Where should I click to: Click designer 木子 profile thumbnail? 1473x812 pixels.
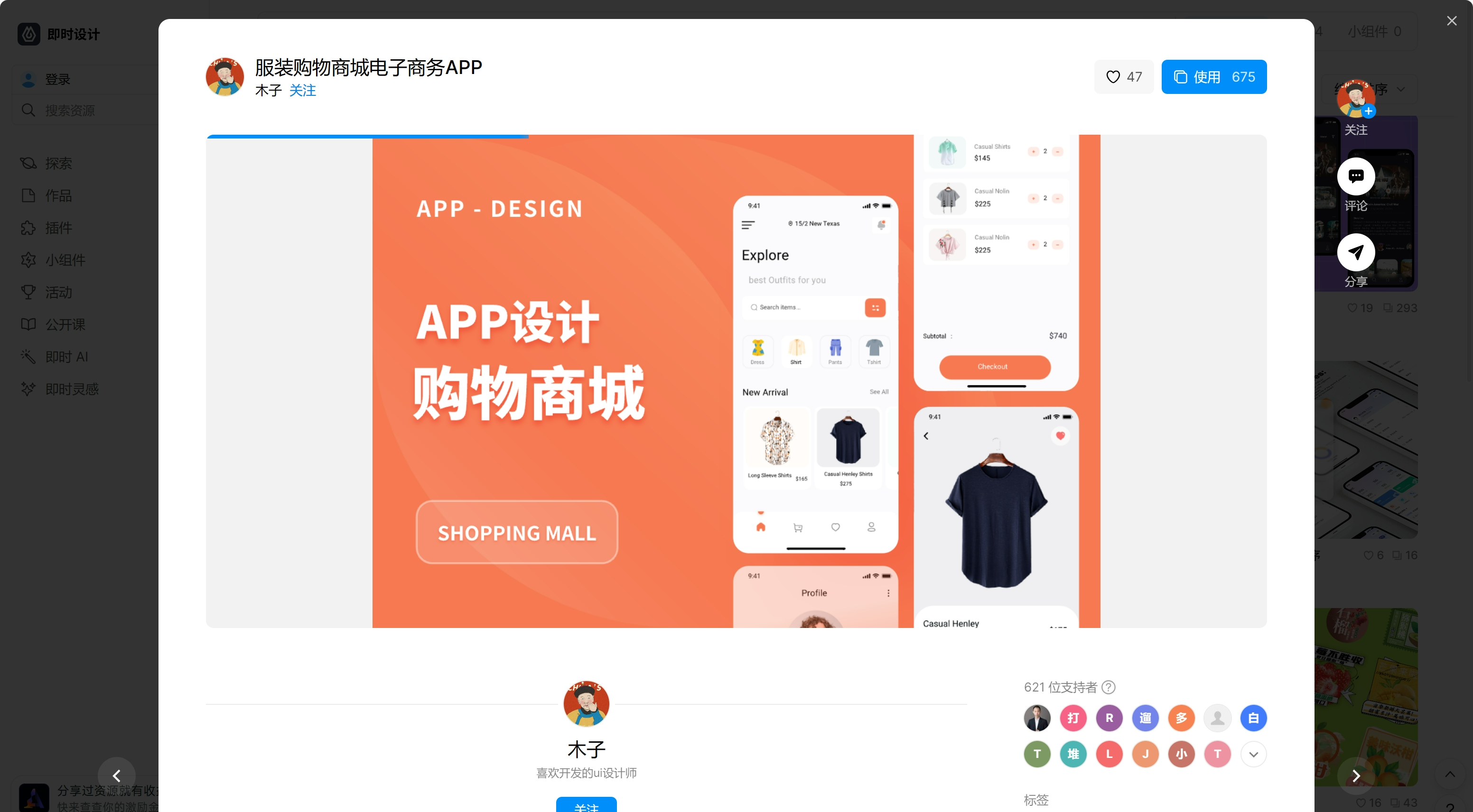(x=225, y=76)
